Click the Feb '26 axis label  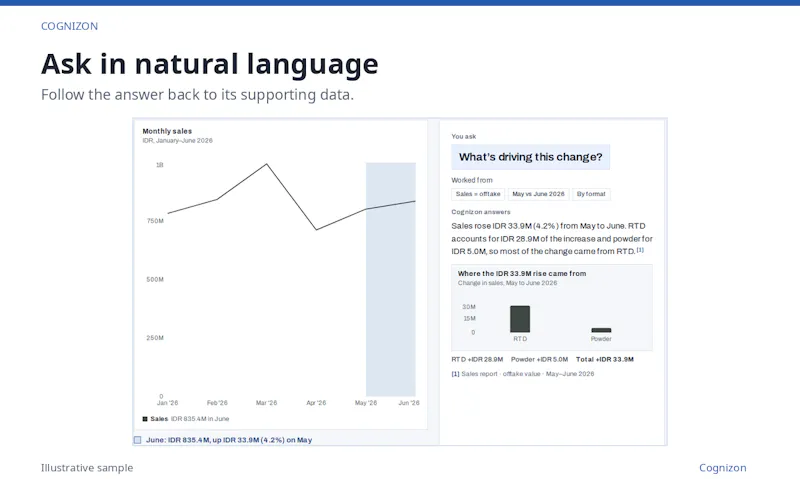tap(217, 403)
